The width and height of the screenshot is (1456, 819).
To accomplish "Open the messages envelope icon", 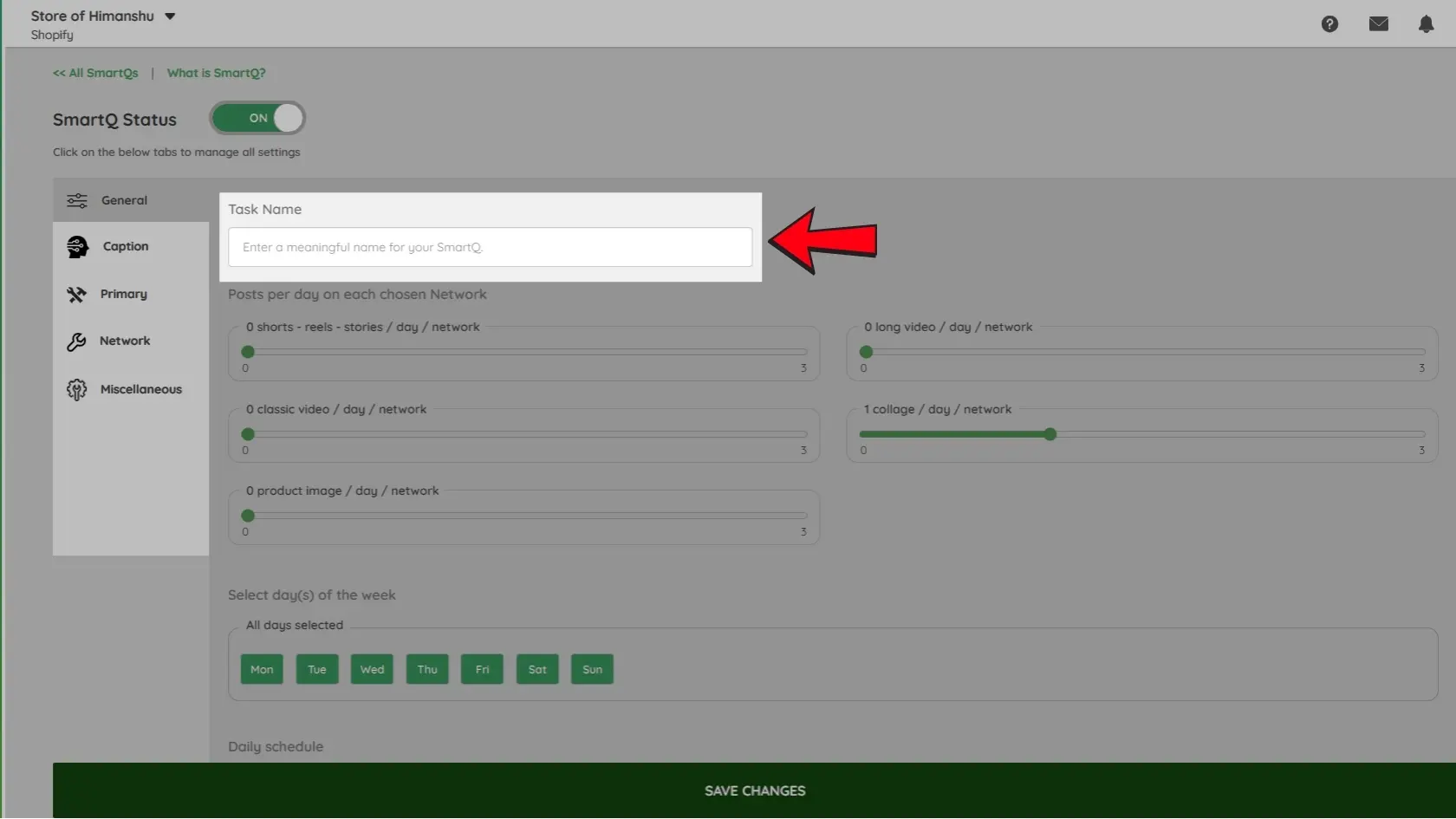I will [x=1379, y=24].
